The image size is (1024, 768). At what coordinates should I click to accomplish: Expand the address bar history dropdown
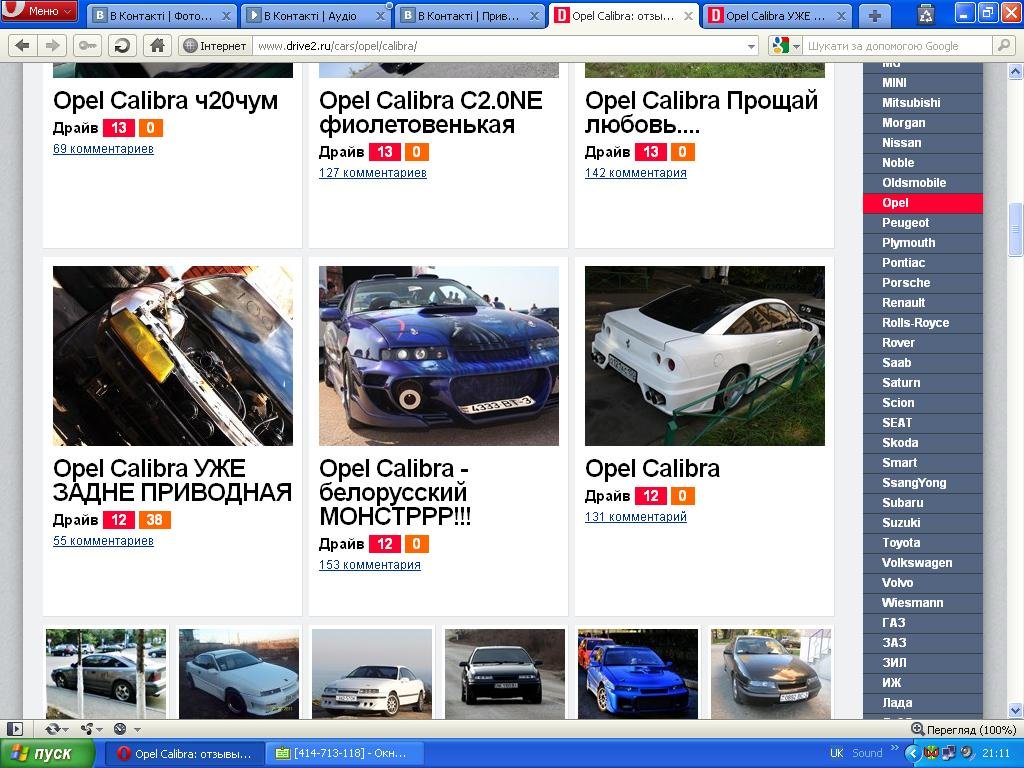[752, 46]
